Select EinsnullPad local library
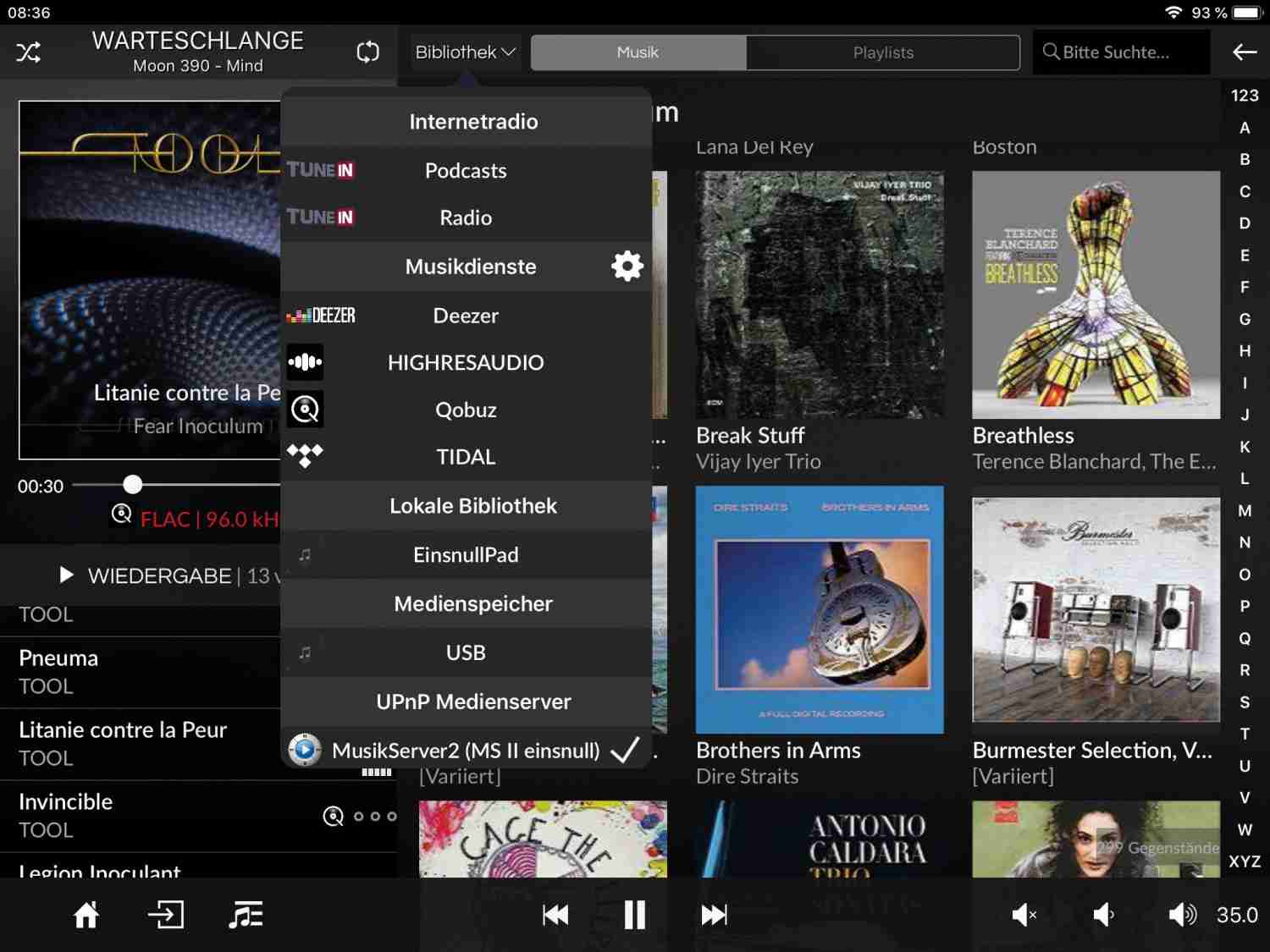Screen dimensions: 1270x952 tap(466, 555)
